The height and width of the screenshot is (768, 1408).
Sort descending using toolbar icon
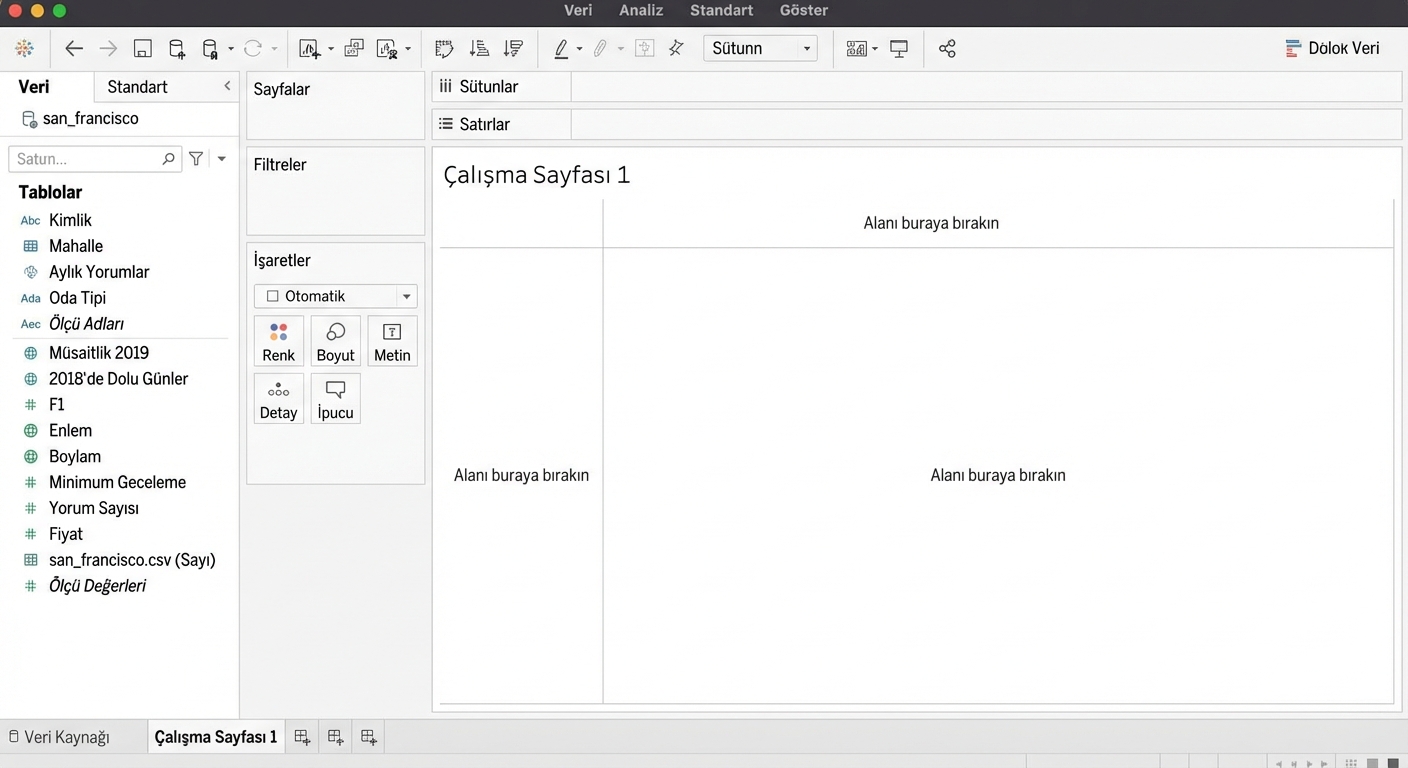tap(513, 48)
